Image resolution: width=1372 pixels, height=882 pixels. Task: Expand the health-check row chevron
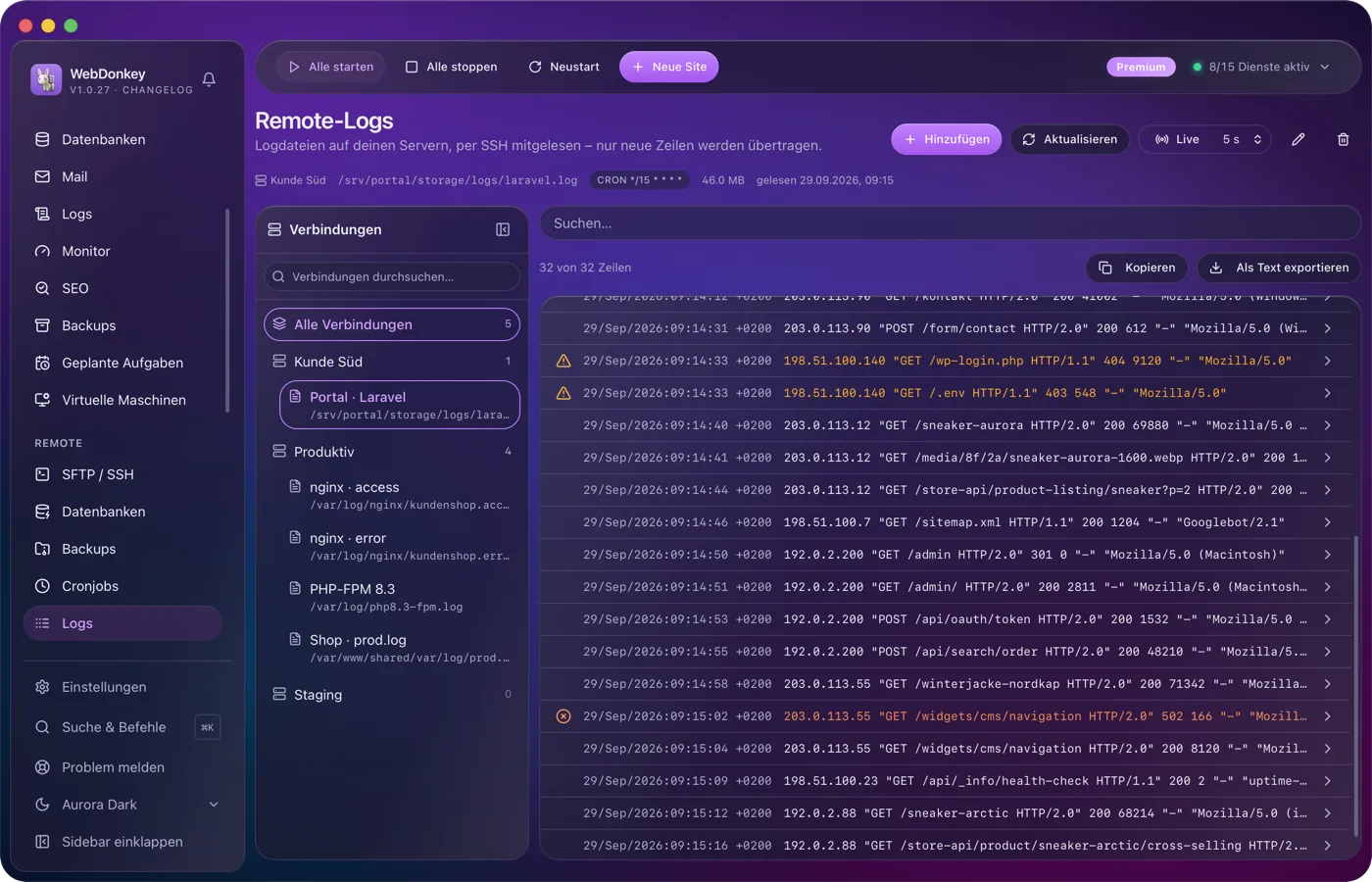(1327, 781)
